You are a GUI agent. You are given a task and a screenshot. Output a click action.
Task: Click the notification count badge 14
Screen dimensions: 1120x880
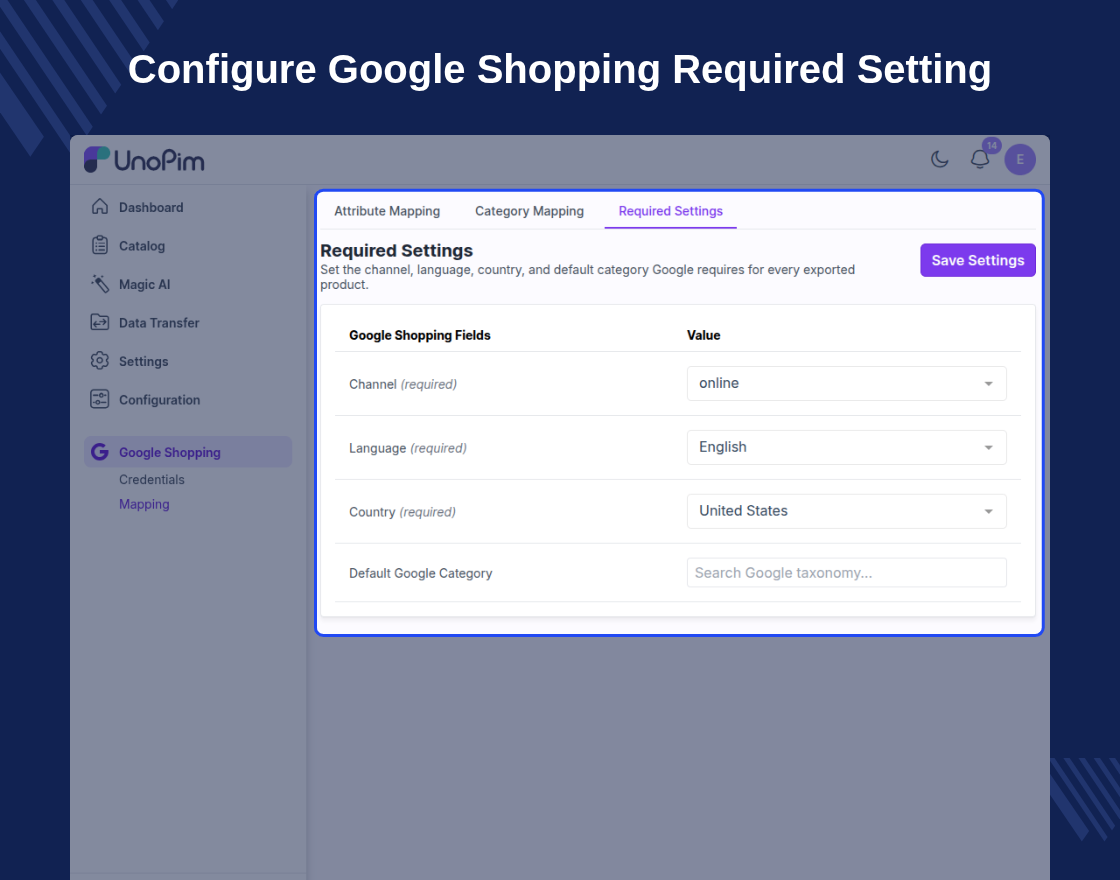pos(991,146)
